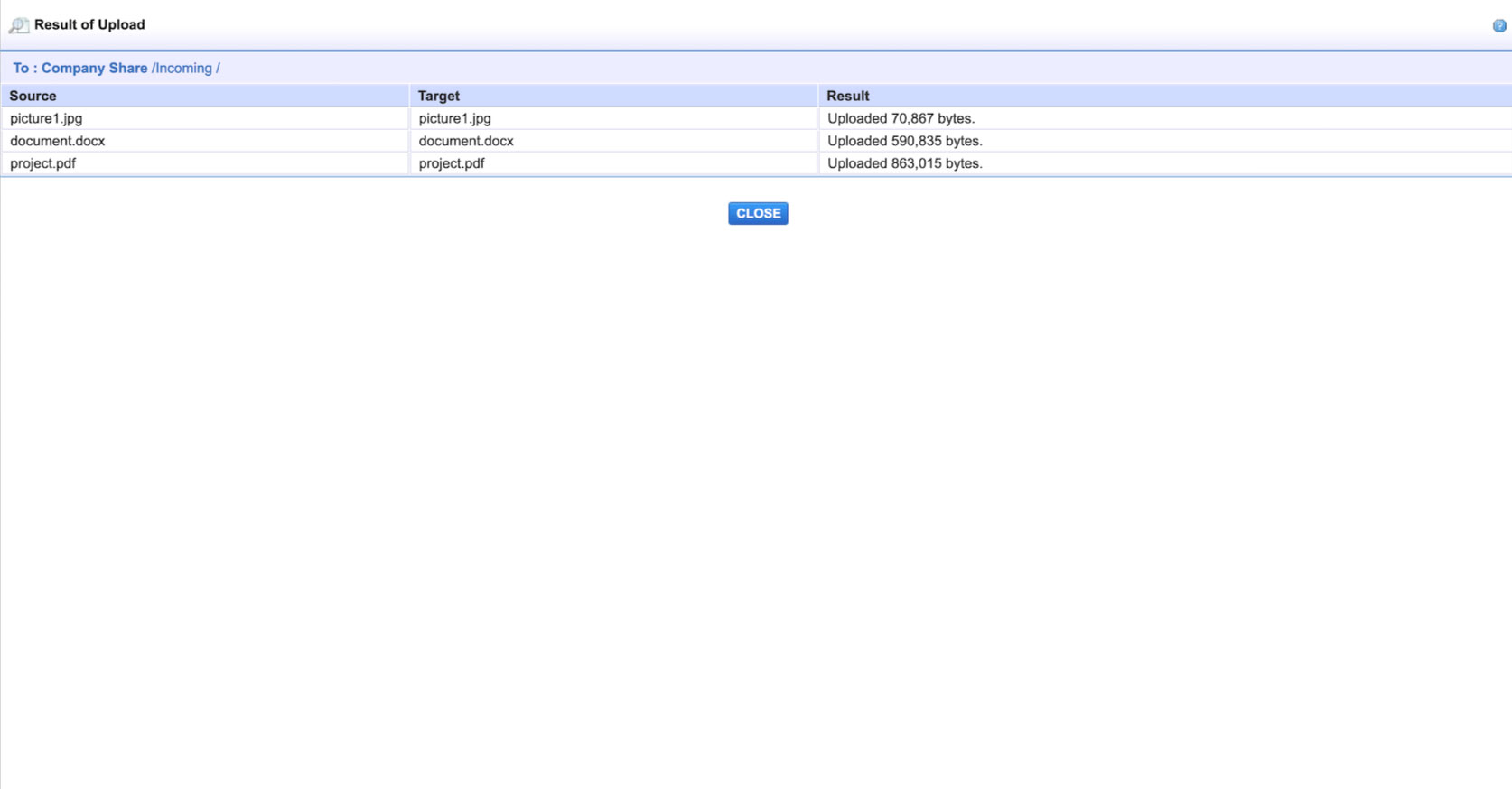Click the Uploaded 70,867 bytes result
The width and height of the screenshot is (1512, 789).
tap(901, 118)
